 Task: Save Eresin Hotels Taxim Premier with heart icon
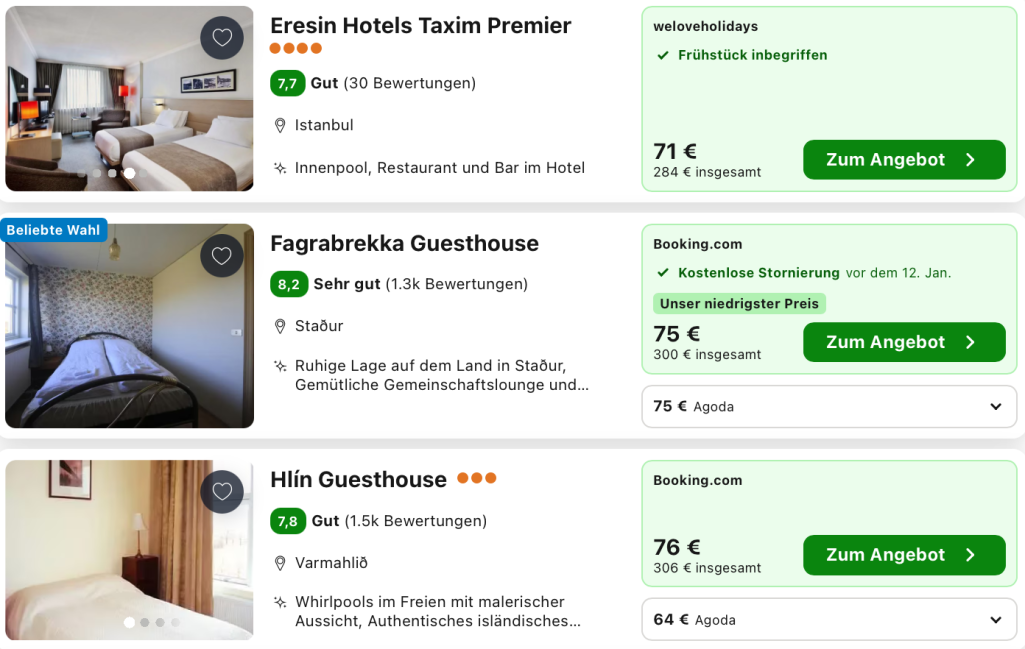point(222,37)
